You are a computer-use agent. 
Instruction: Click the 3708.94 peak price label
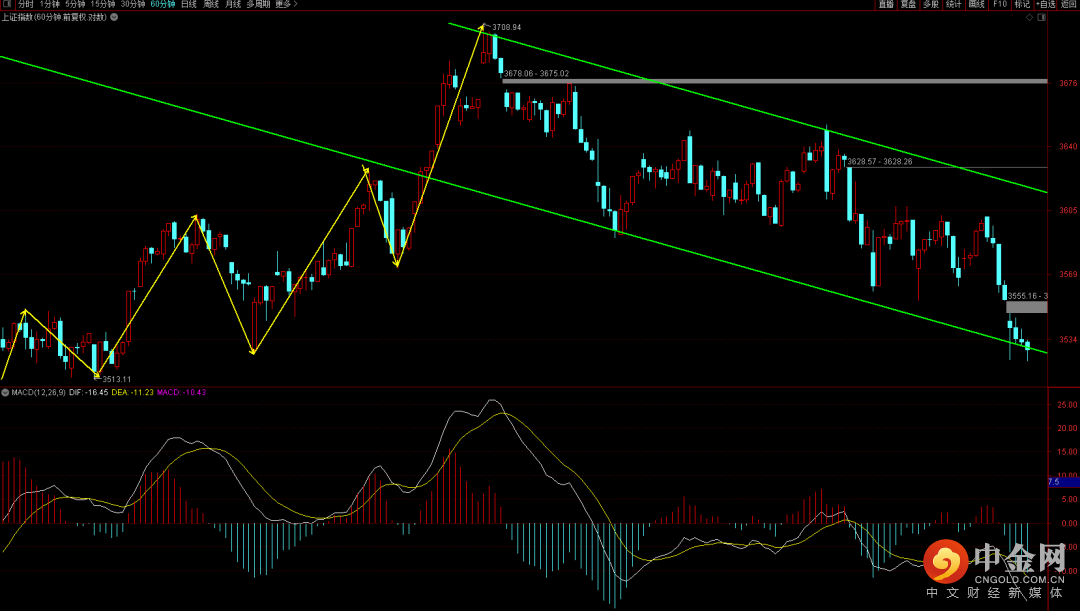point(504,28)
